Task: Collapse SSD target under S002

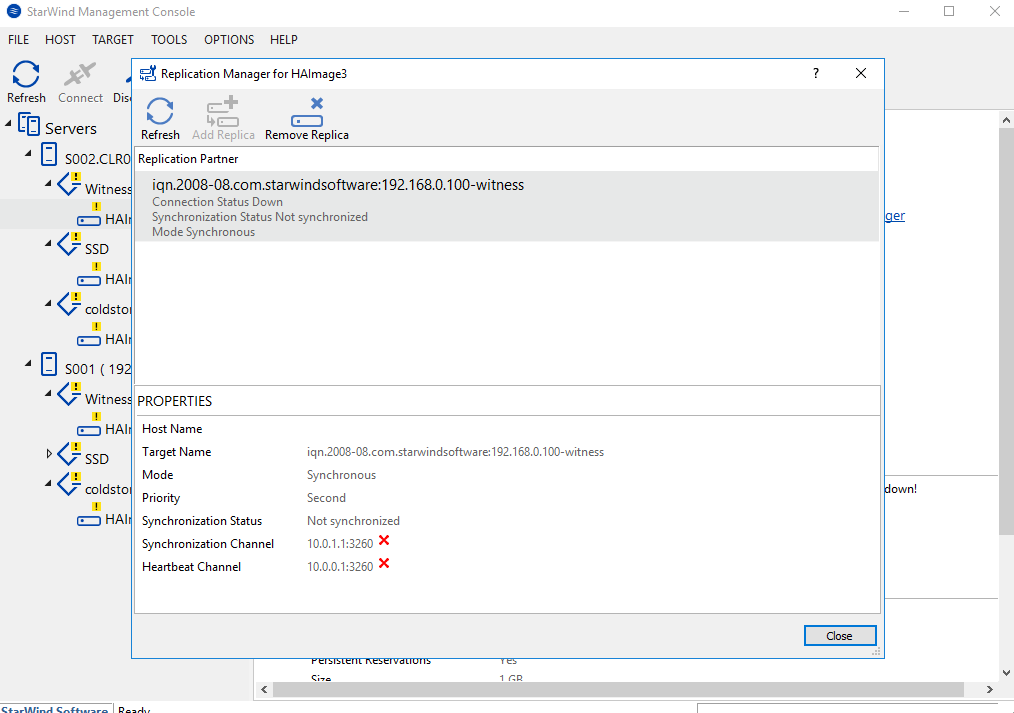Action: [48, 244]
